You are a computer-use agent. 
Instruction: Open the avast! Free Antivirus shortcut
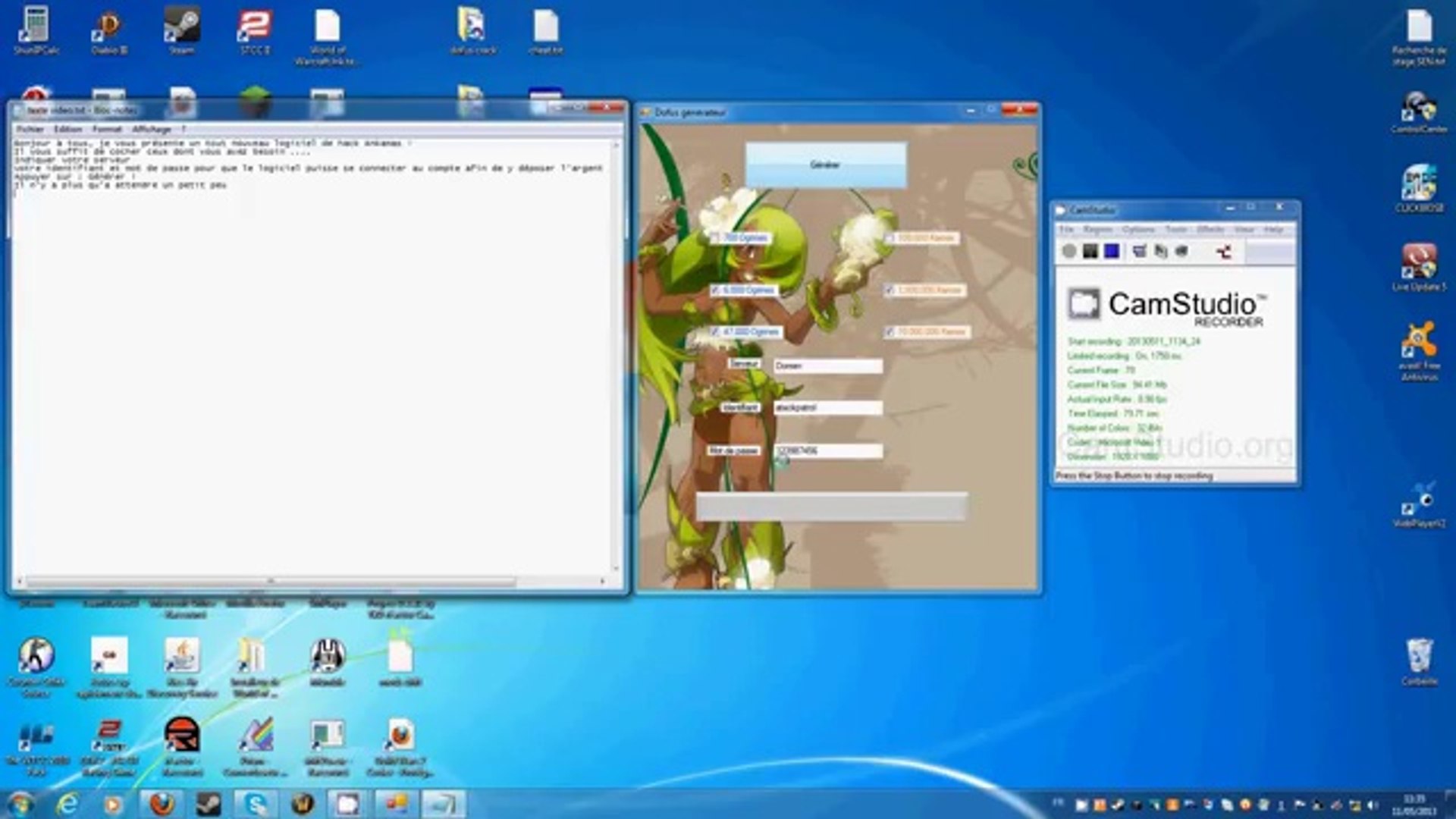pos(1419,350)
